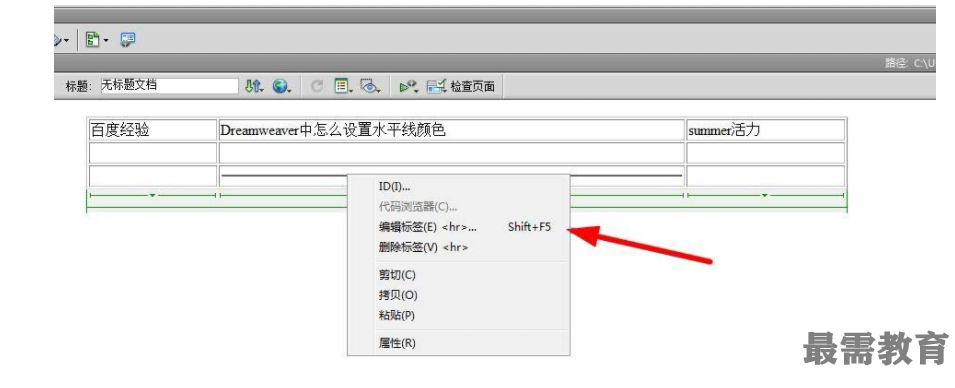Image resolution: width=955 pixels, height=388 pixels.
Task: Click the 检查页面 check page button
Action: coord(461,86)
